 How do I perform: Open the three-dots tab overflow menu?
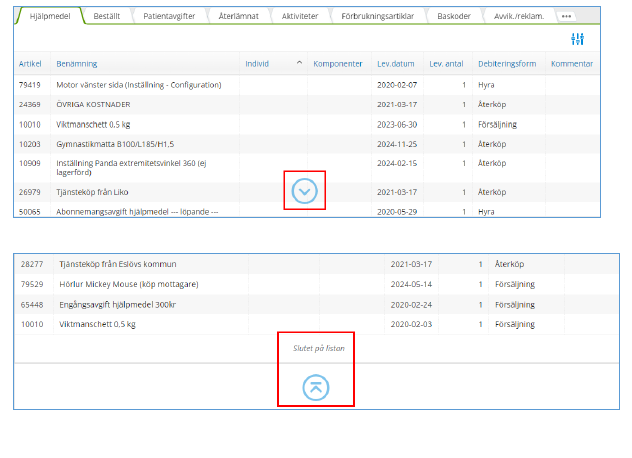566,17
